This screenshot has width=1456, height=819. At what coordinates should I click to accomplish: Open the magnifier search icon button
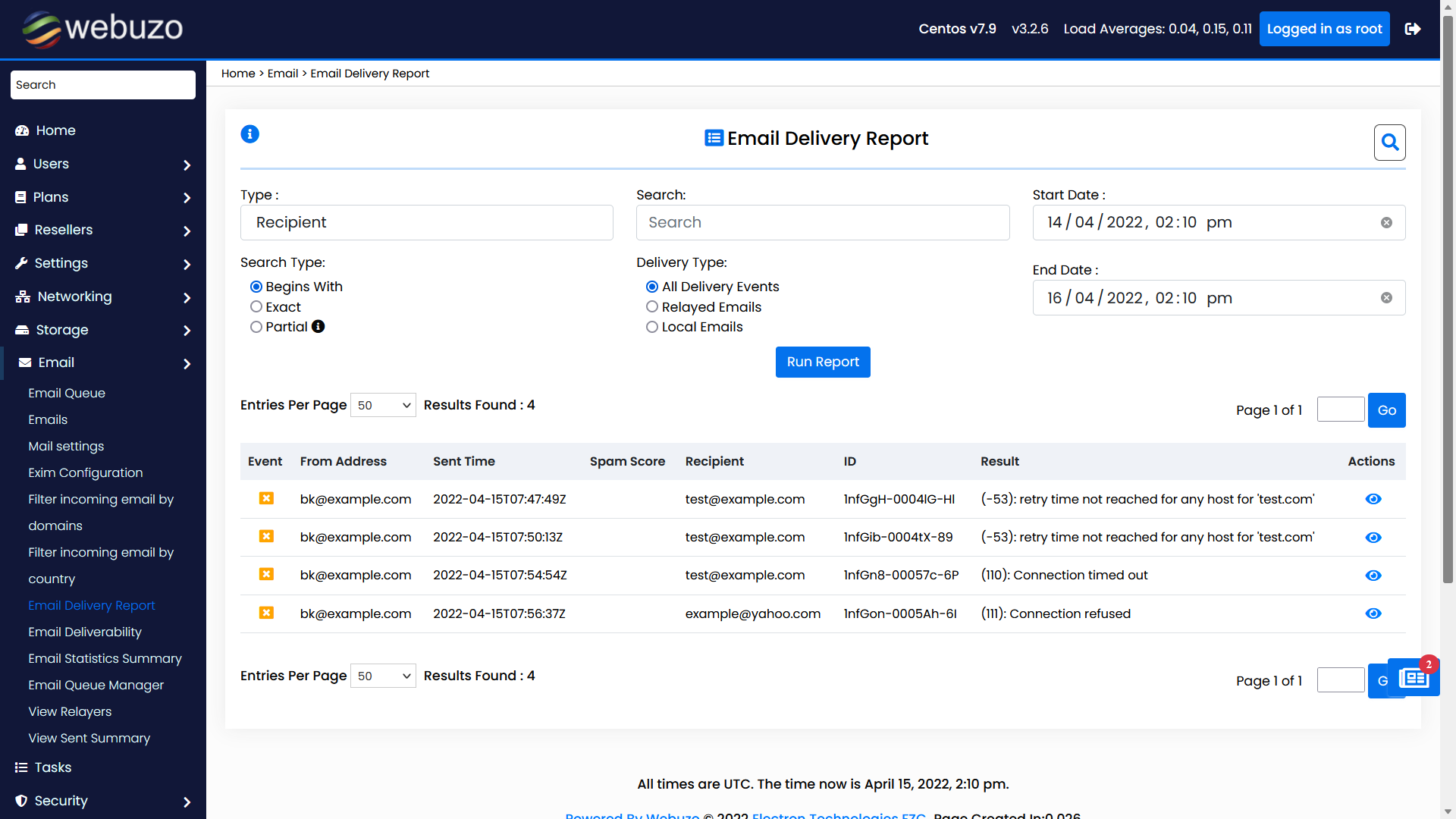tap(1389, 143)
